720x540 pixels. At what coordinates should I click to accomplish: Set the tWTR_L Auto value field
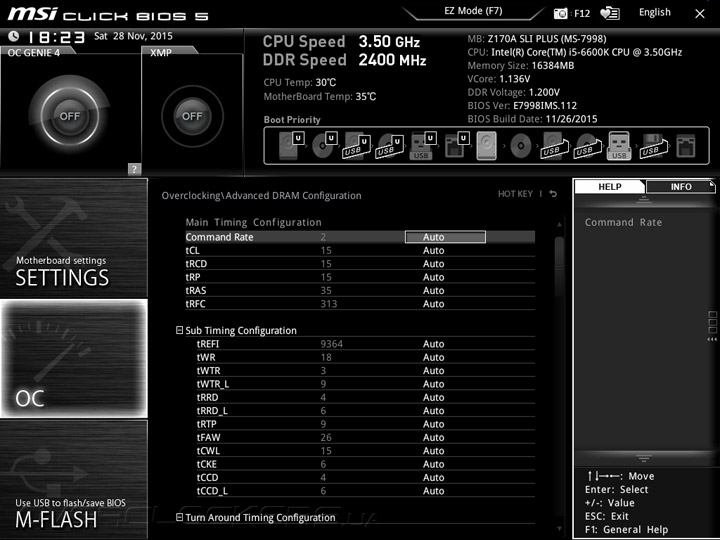pyautogui.click(x=433, y=384)
